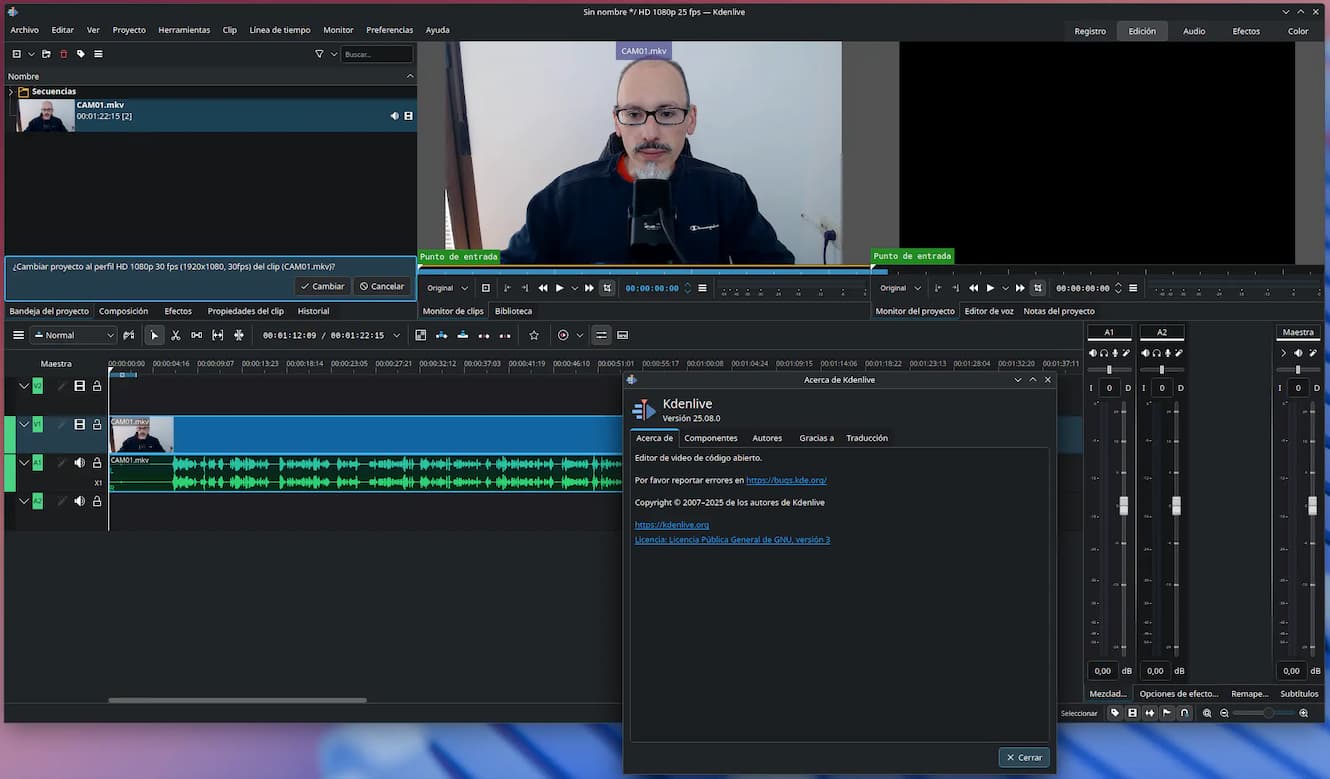Screen dimensions: 1330x779
Task: Click zoom in magnifier on timeline
Action: [1303, 713]
